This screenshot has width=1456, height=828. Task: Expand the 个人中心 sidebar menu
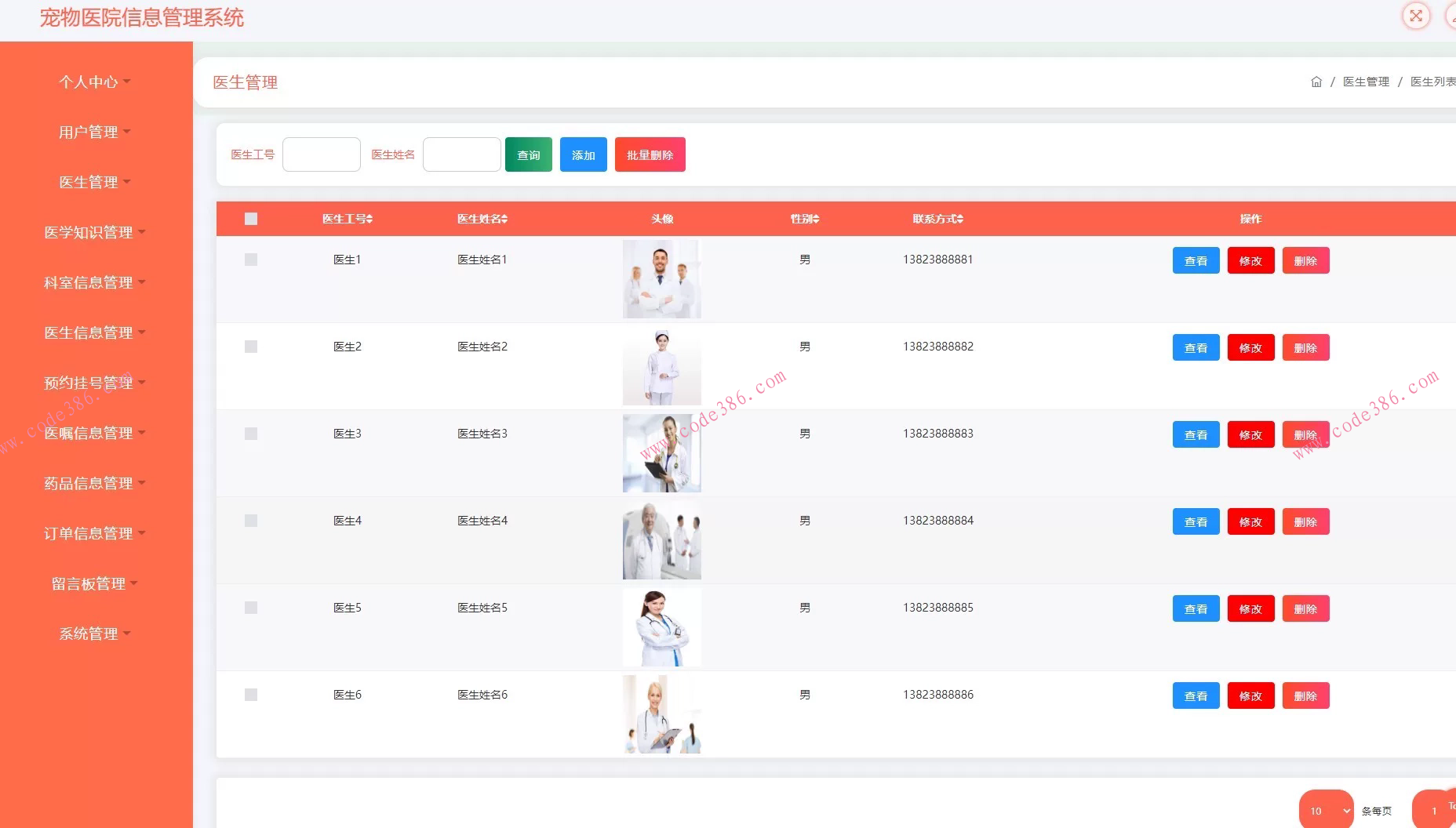(94, 82)
